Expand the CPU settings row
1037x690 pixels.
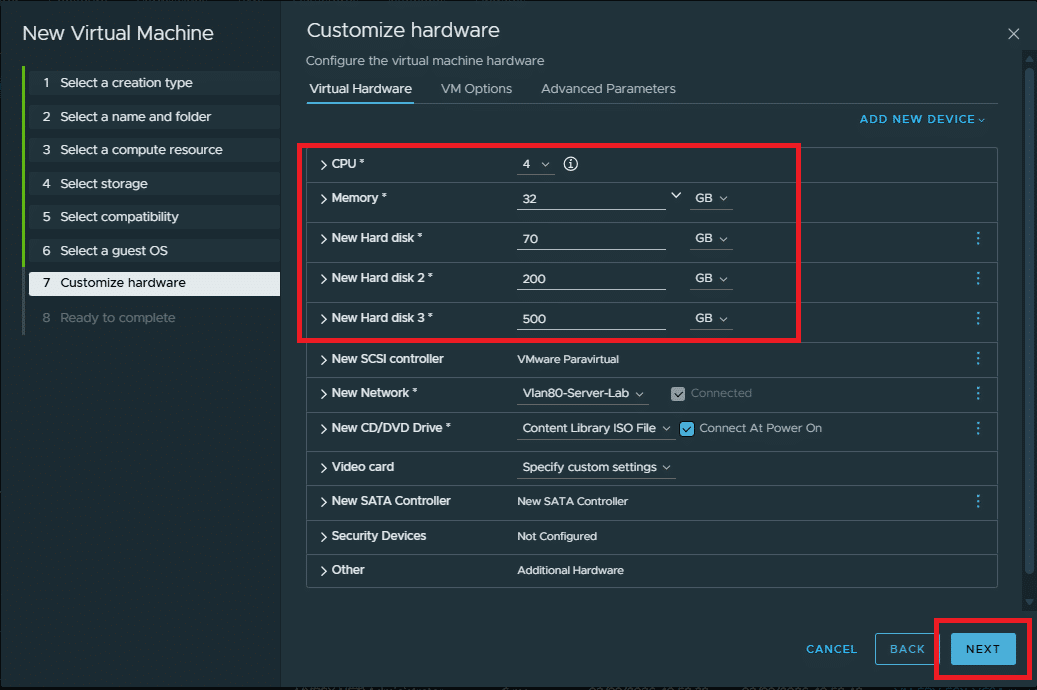tap(324, 164)
